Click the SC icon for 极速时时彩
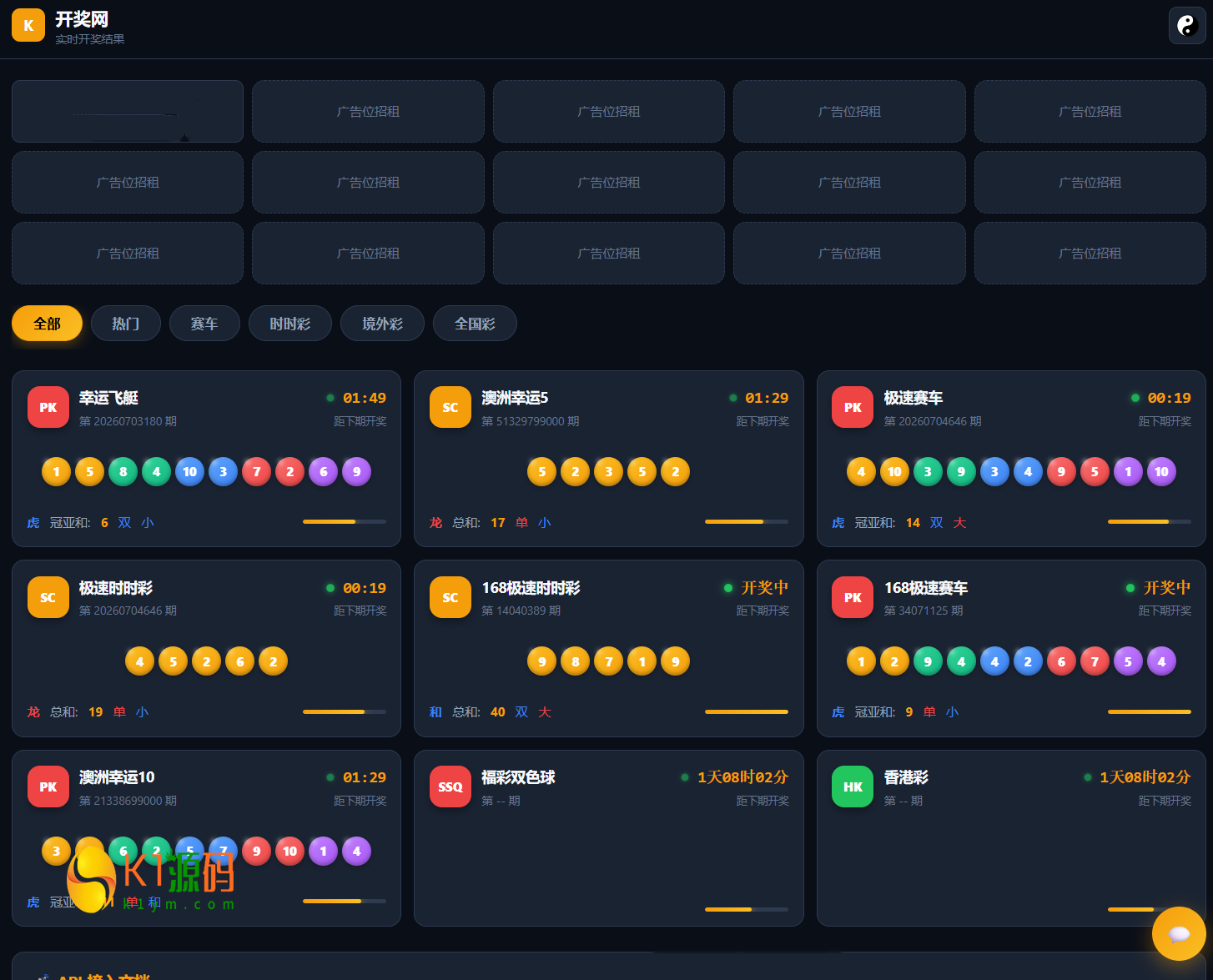1213x980 pixels. pyautogui.click(x=48, y=597)
